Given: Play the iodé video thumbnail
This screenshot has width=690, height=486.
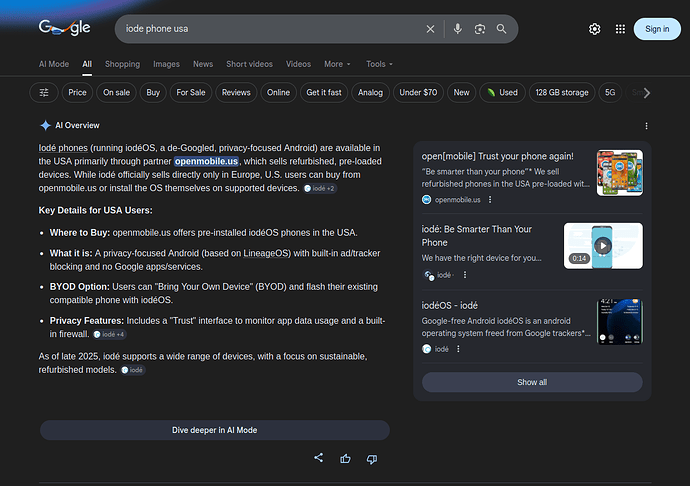Looking at the screenshot, I should click(602, 245).
